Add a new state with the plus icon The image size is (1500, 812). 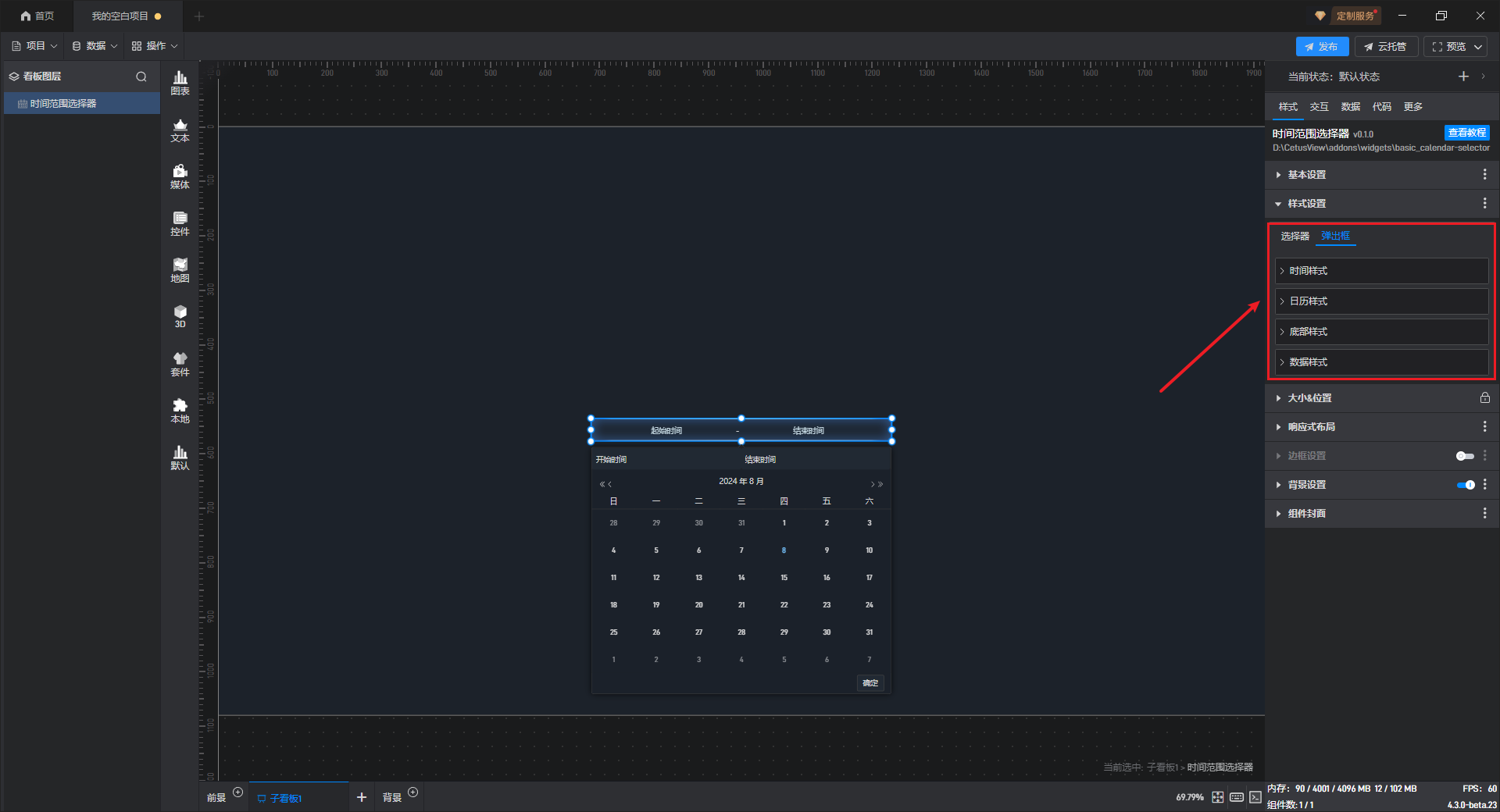(x=1463, y=77)
